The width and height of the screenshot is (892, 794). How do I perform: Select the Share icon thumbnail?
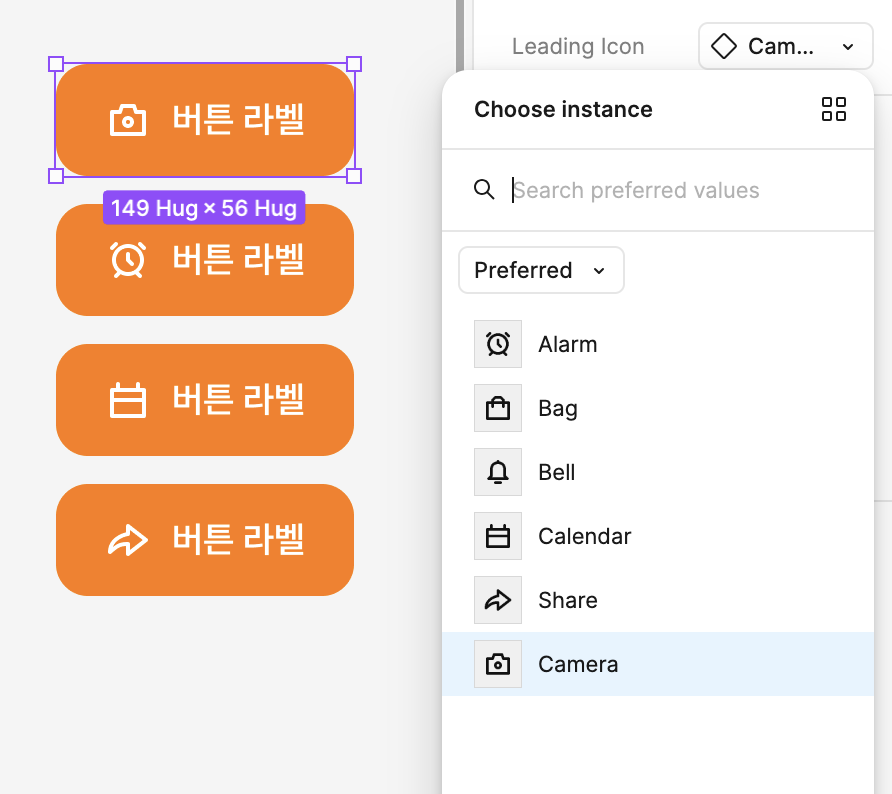coord(498,600)
